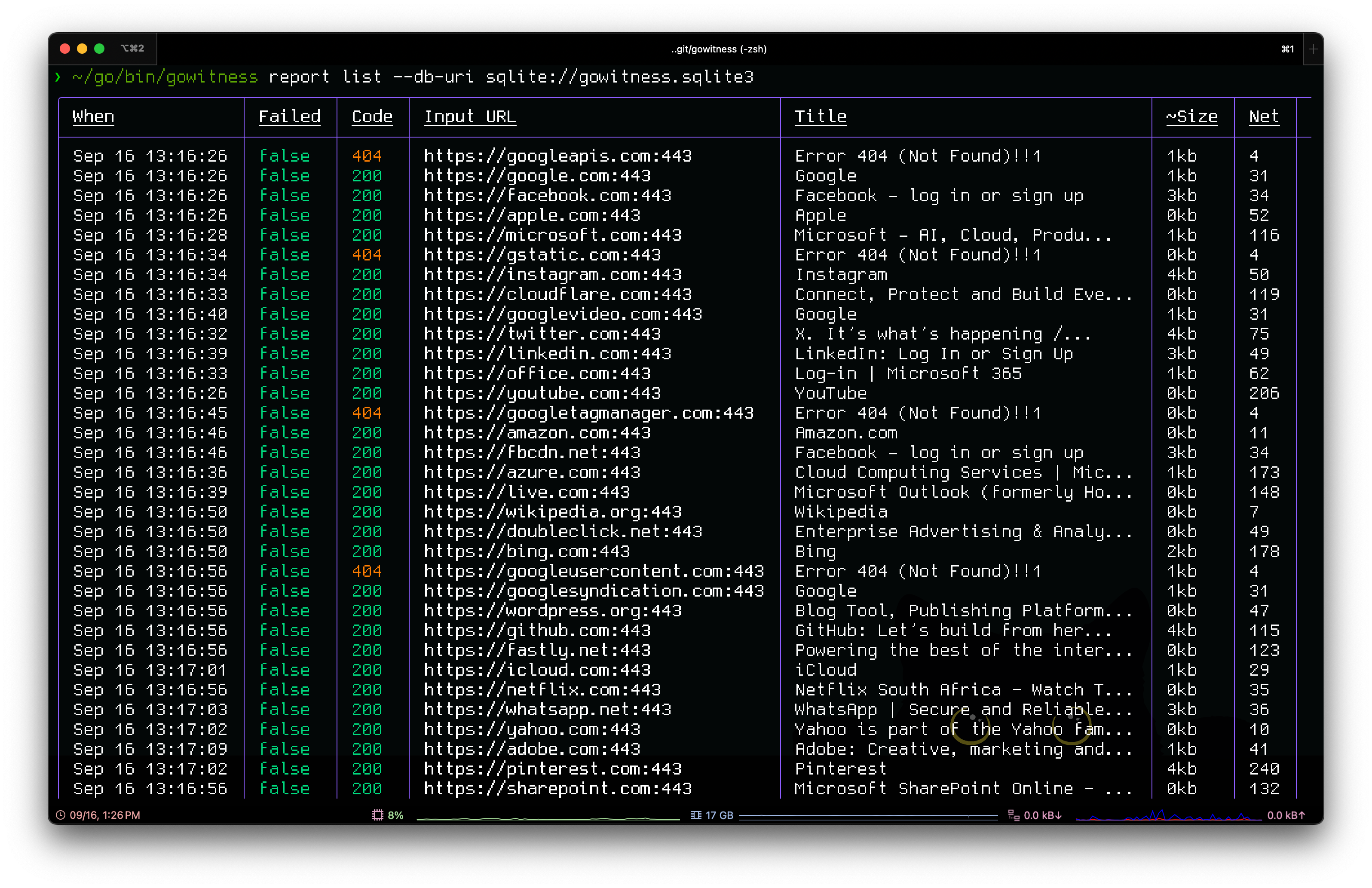1372x888 pixels.
Task: Click the CPU chip icon showing 8%
Action: [x=377, y=815]
